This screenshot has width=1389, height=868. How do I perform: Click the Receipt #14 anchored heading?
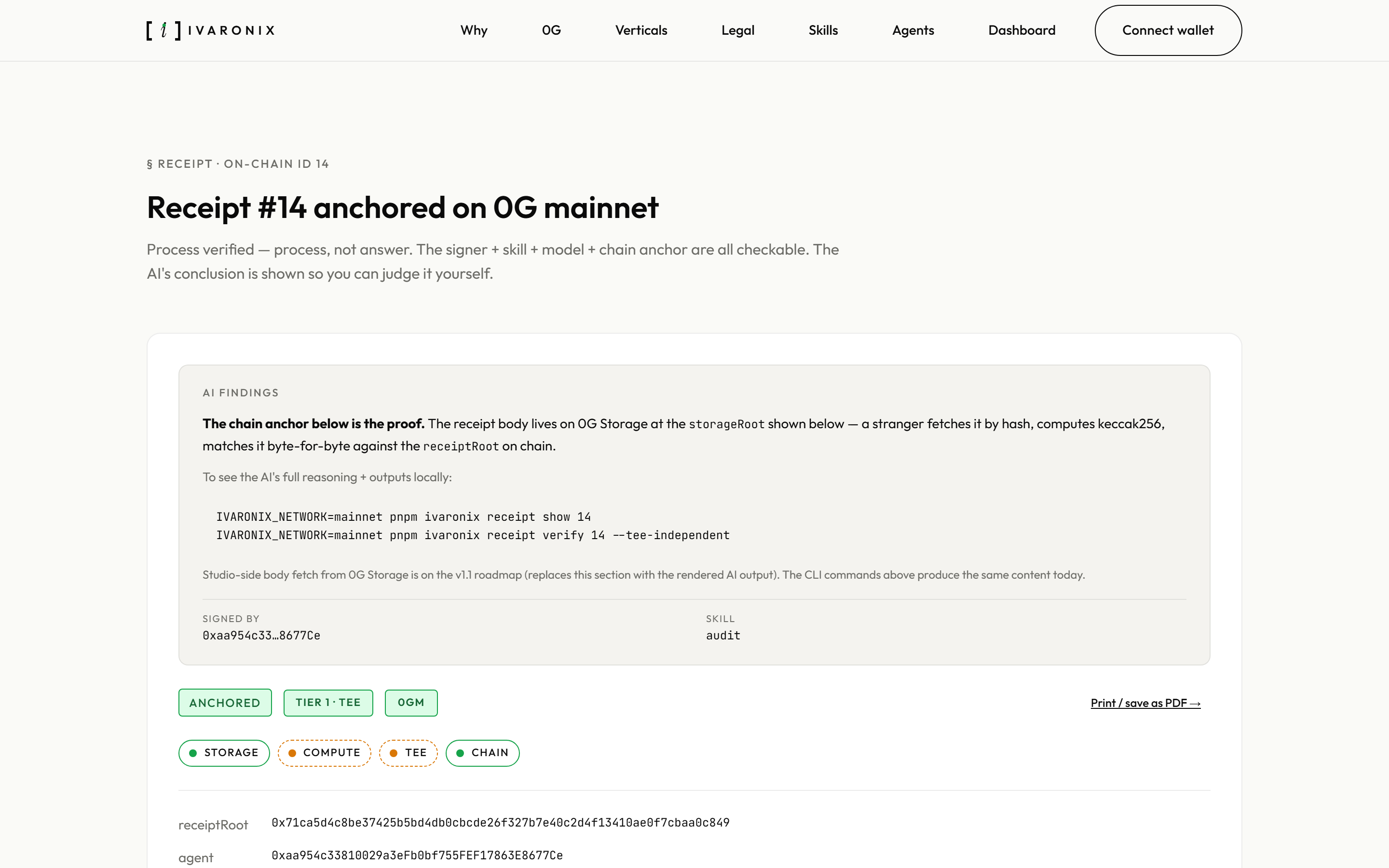[x=402, y=207]
